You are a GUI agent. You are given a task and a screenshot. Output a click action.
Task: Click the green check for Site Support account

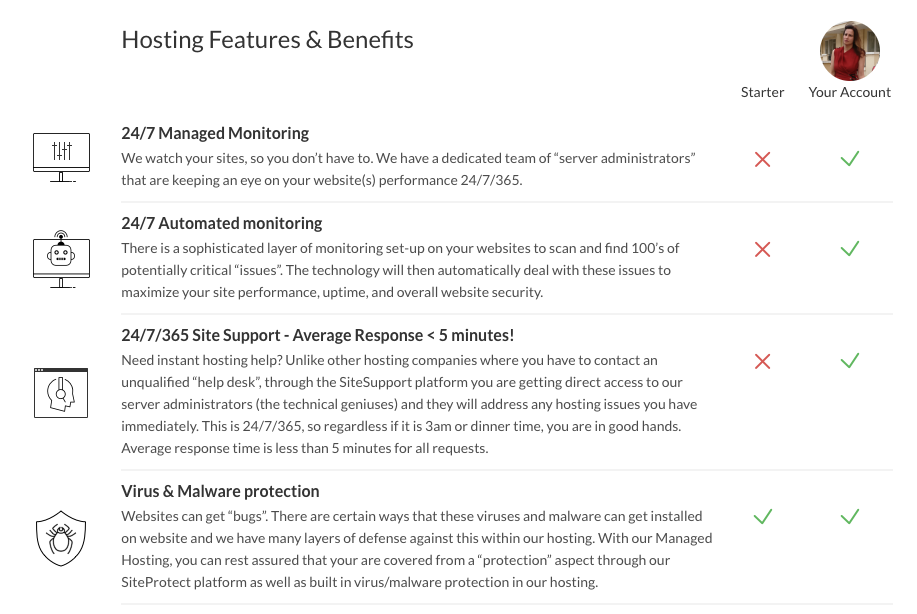click(x=850, y=360)
